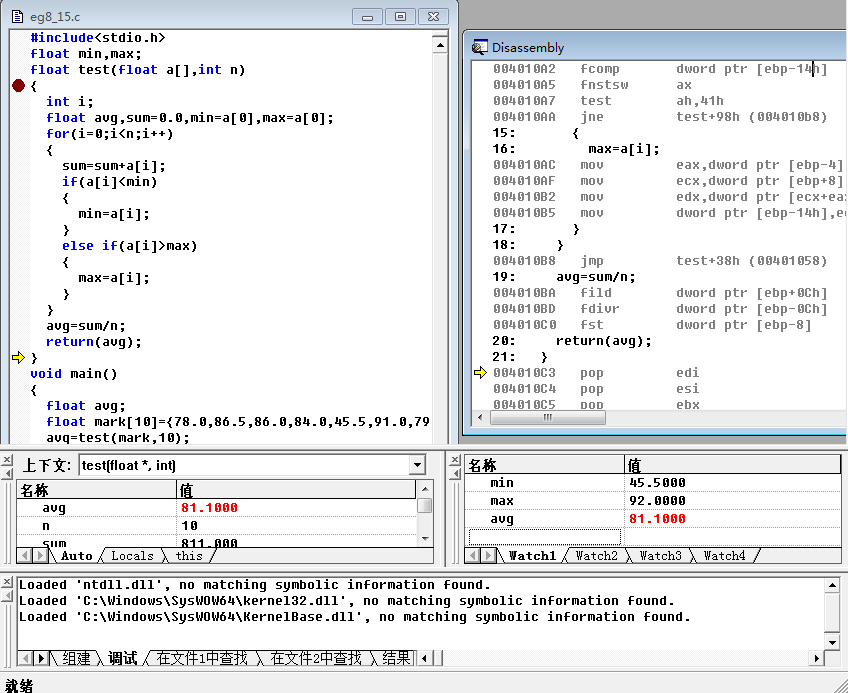This screenshot has width=848, height=693.
Task: Click the yellow execution arrow in source window
Action: 18,358
